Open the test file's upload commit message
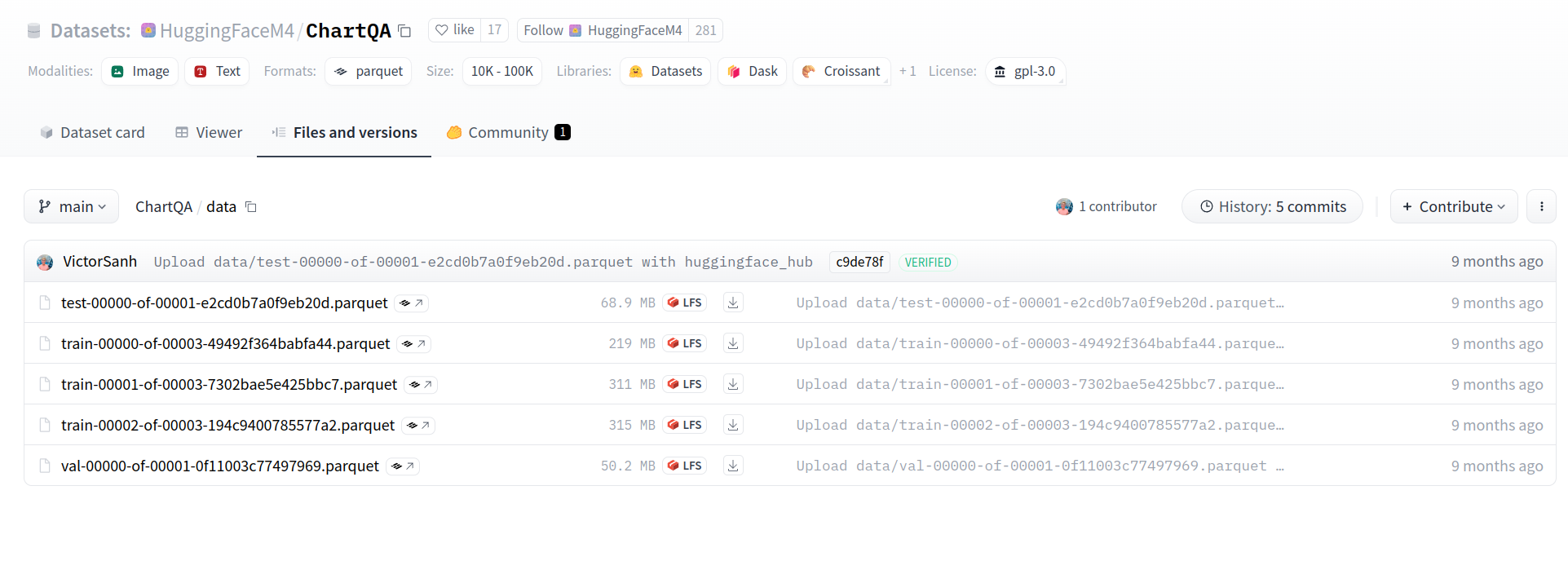Viewport: 1568px width, 561px height. 1040,303
